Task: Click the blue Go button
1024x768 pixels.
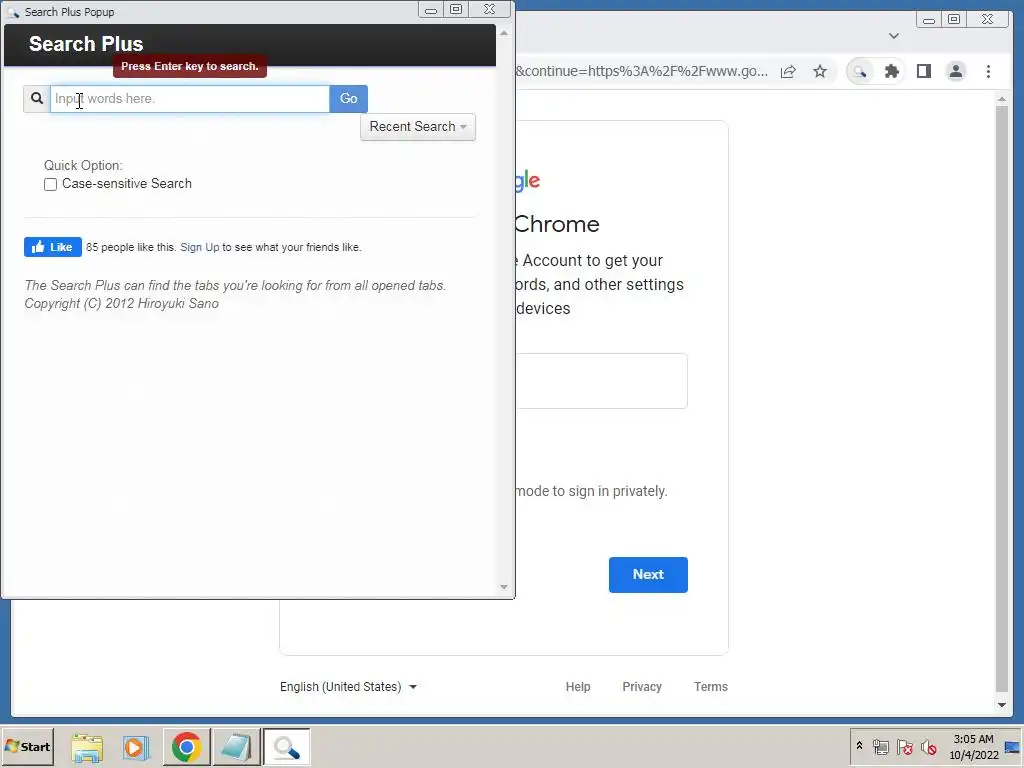Action: point(349,99)
